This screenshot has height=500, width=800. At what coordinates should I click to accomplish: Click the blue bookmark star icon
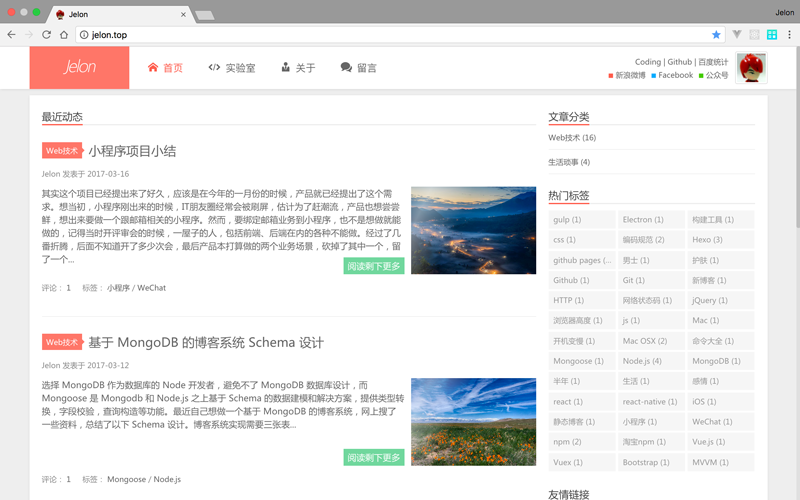click(716, 34)
